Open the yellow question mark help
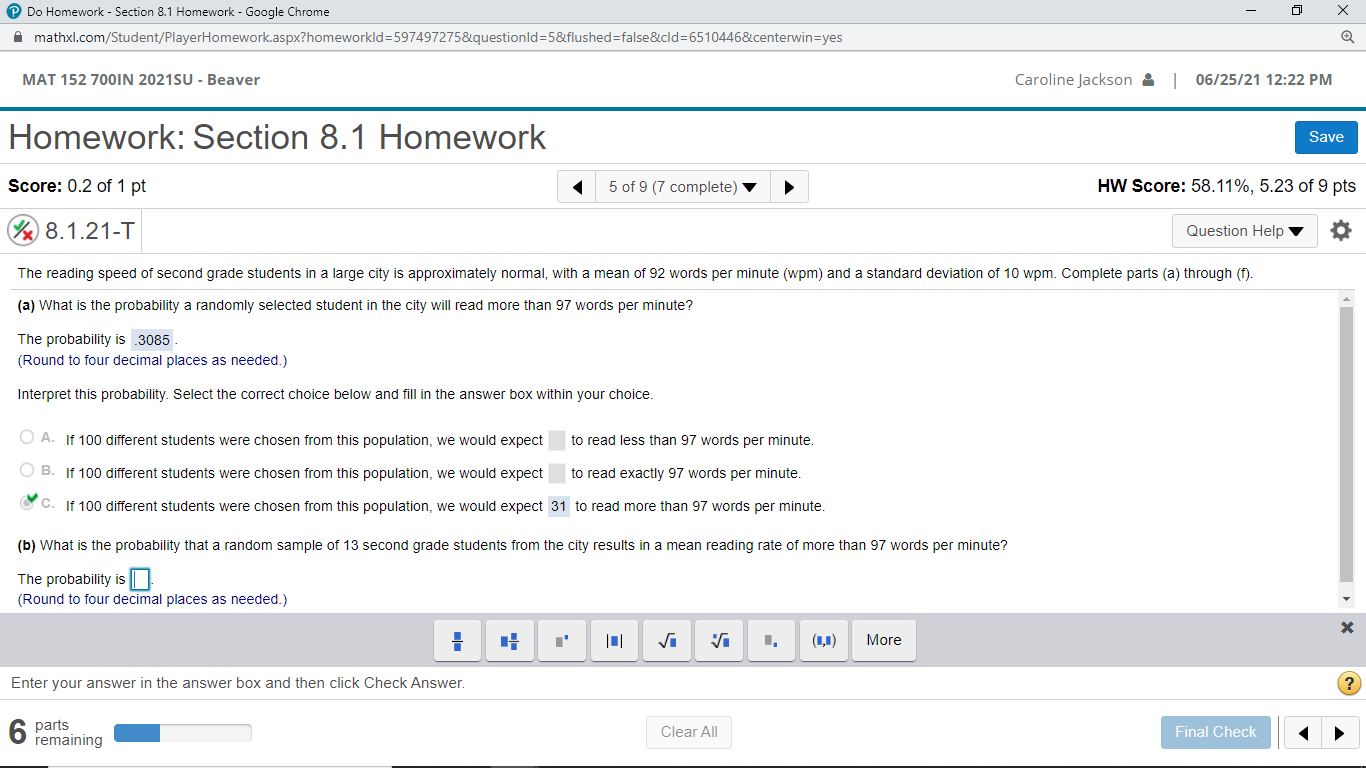The width and height of the screenshot is (1366, 768). point(1349,684)
